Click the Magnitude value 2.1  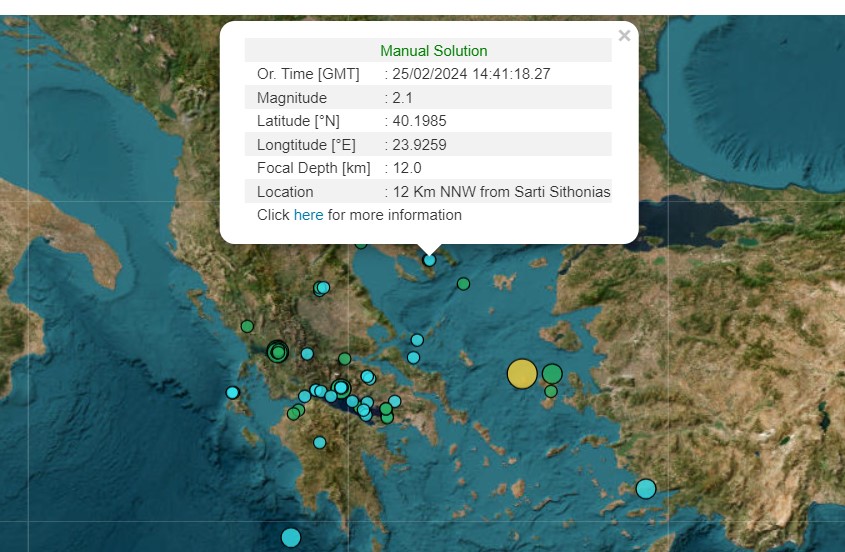(403, 98)
